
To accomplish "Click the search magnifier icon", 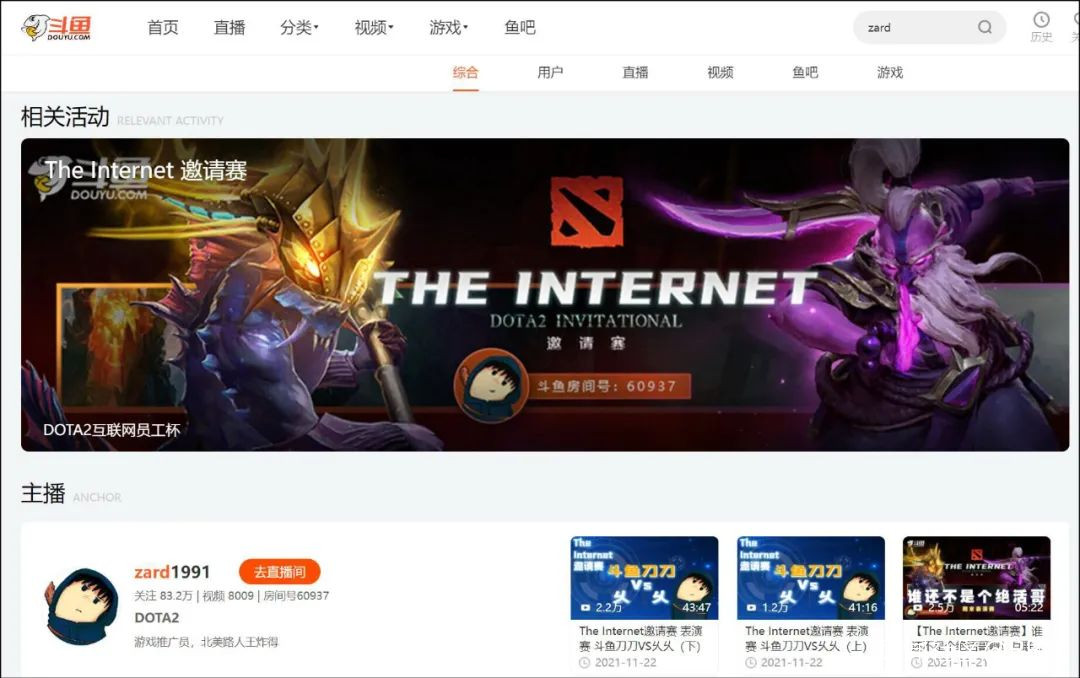I will [x=985, y=27].
